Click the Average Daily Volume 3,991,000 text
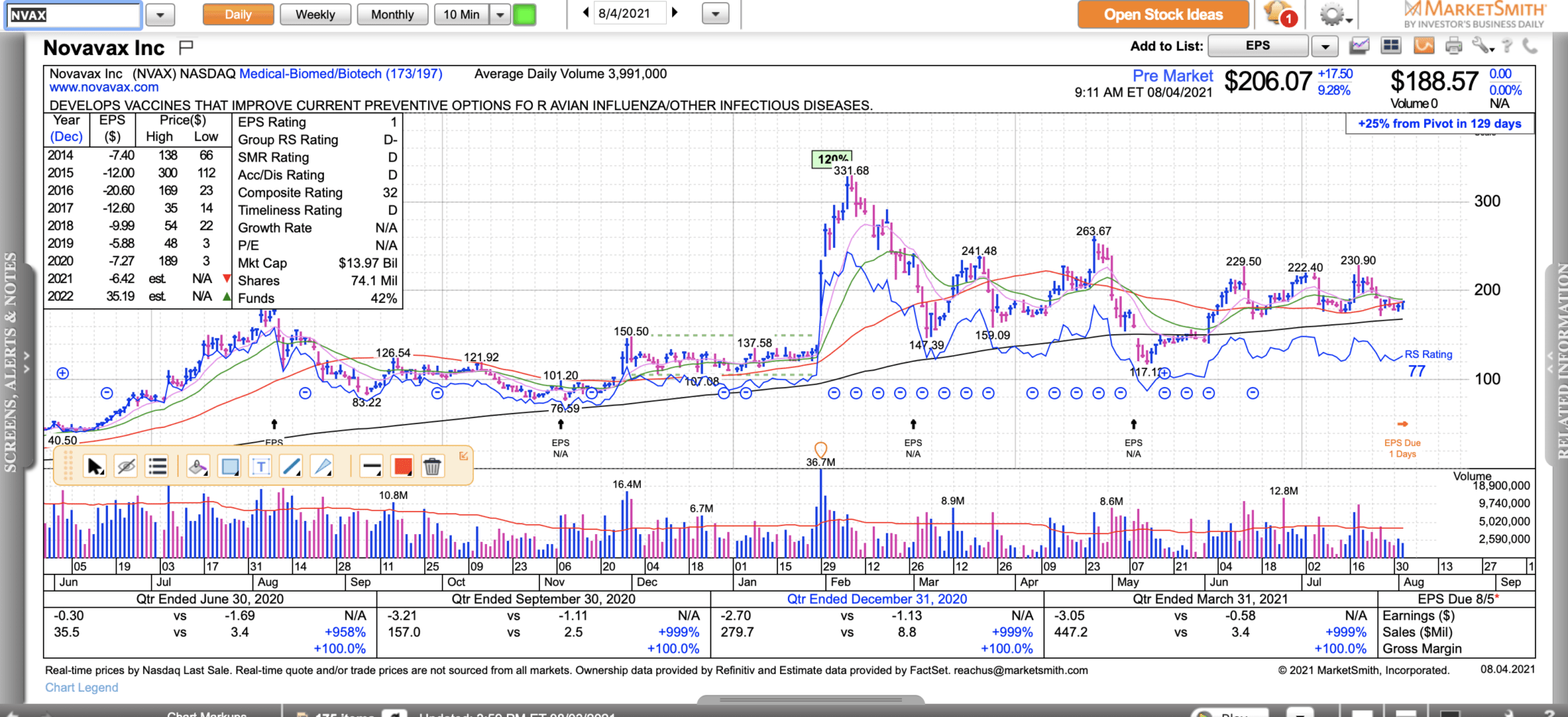 (570, 74)
